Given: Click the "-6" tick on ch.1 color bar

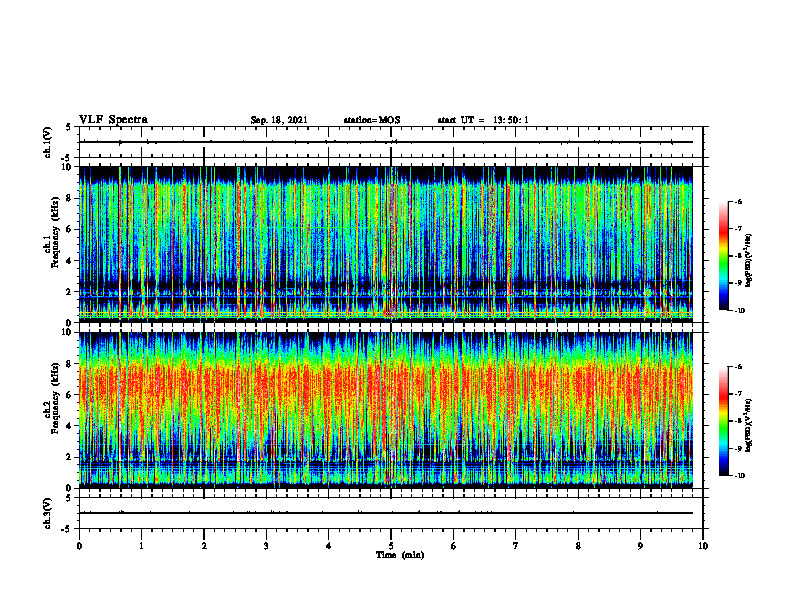Looking at the screenshot, I should click(738, 201).
